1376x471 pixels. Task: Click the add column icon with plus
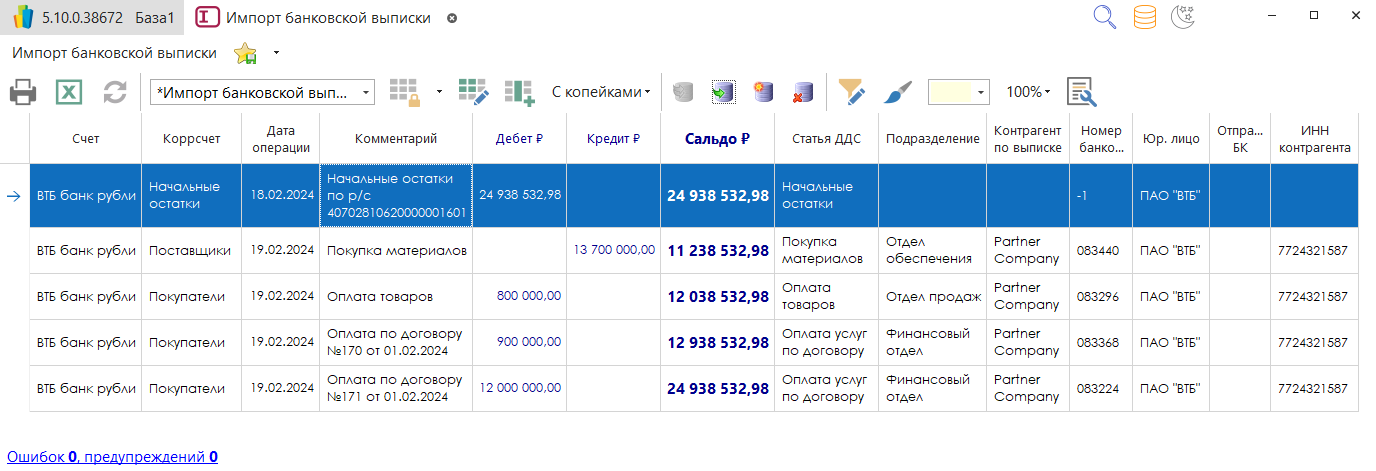519,92
